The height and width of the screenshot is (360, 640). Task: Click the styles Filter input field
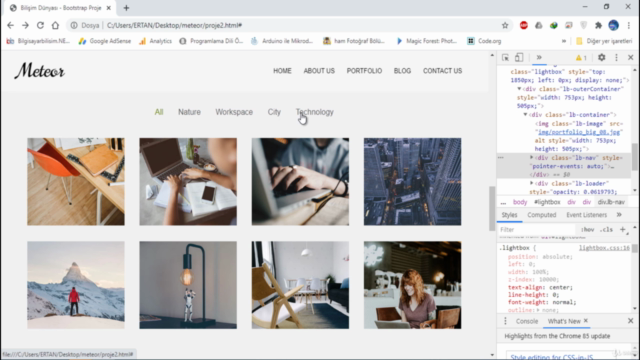point(537,229)
